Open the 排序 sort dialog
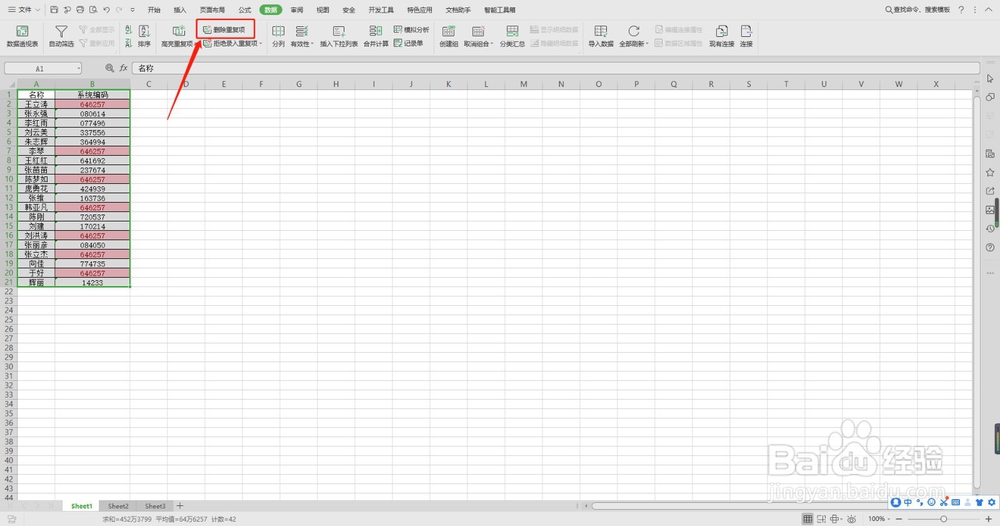 (x=145, y=36)
